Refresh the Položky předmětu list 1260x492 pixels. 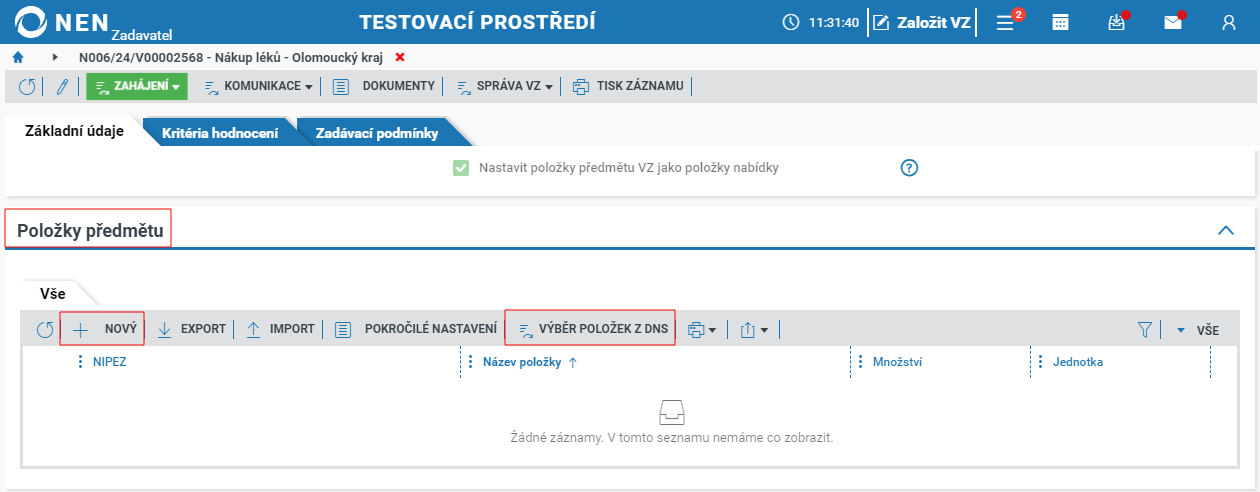point(45,330)
